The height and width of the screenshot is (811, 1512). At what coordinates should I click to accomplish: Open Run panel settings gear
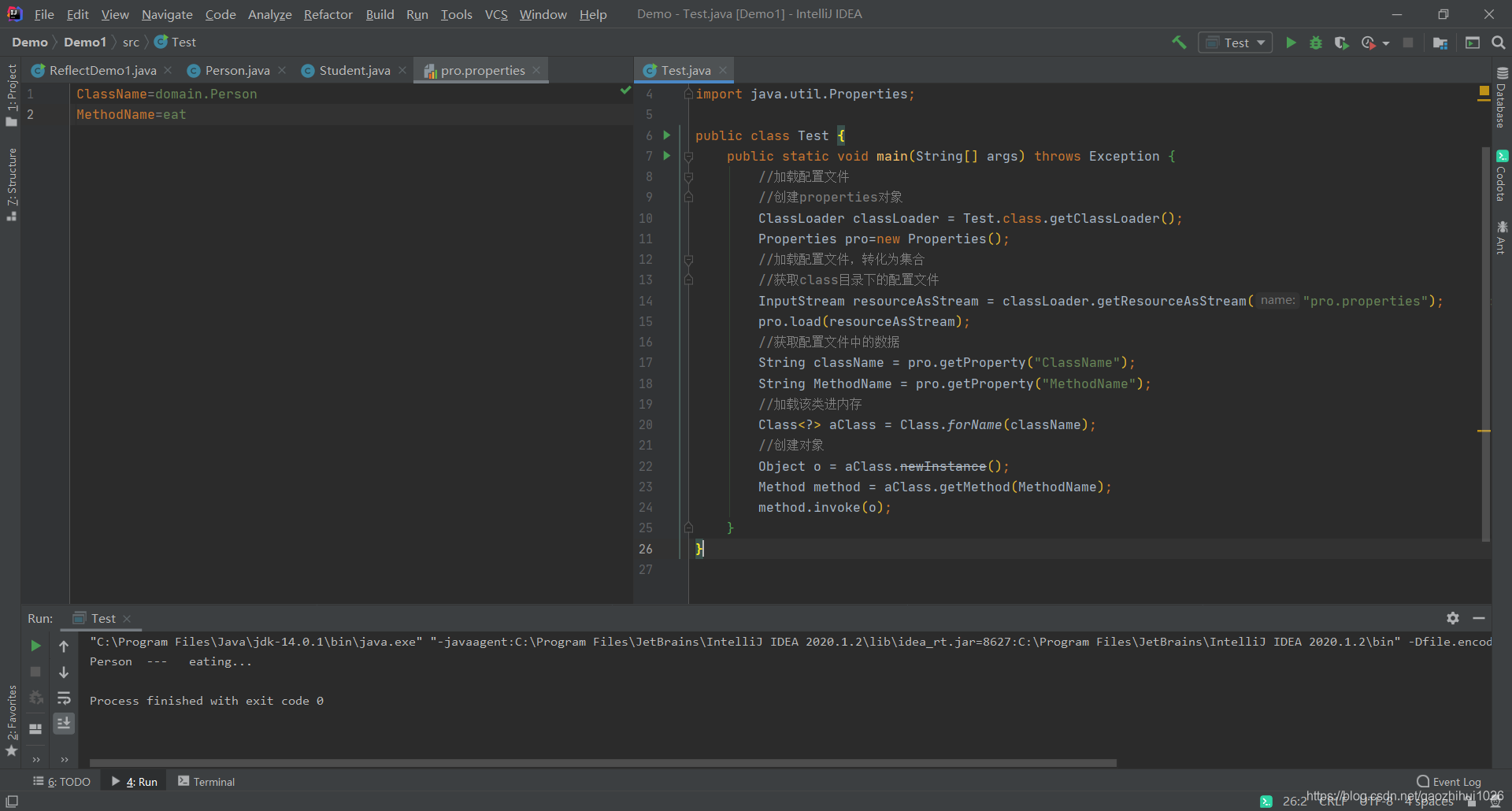click(1453, 618)
